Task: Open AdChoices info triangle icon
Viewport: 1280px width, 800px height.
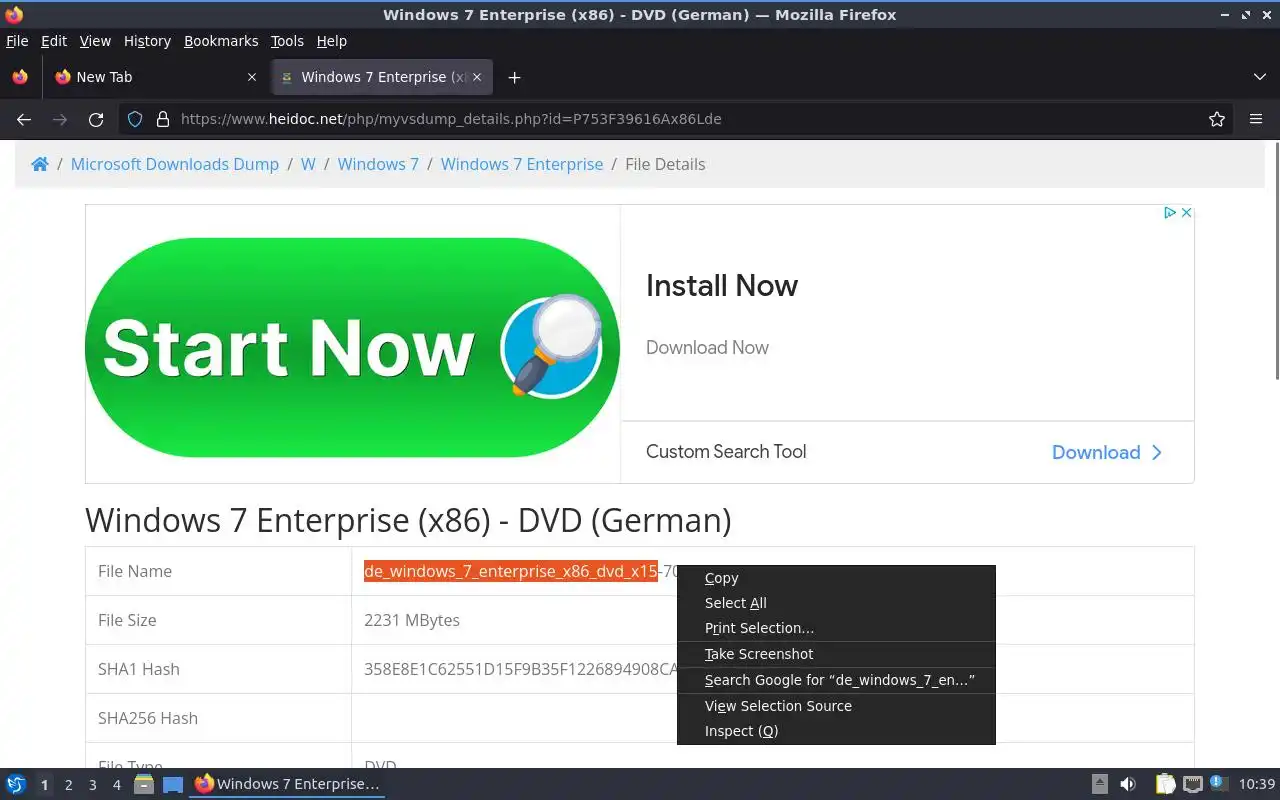Action: pyautogui.click(x=1169, y=212)
